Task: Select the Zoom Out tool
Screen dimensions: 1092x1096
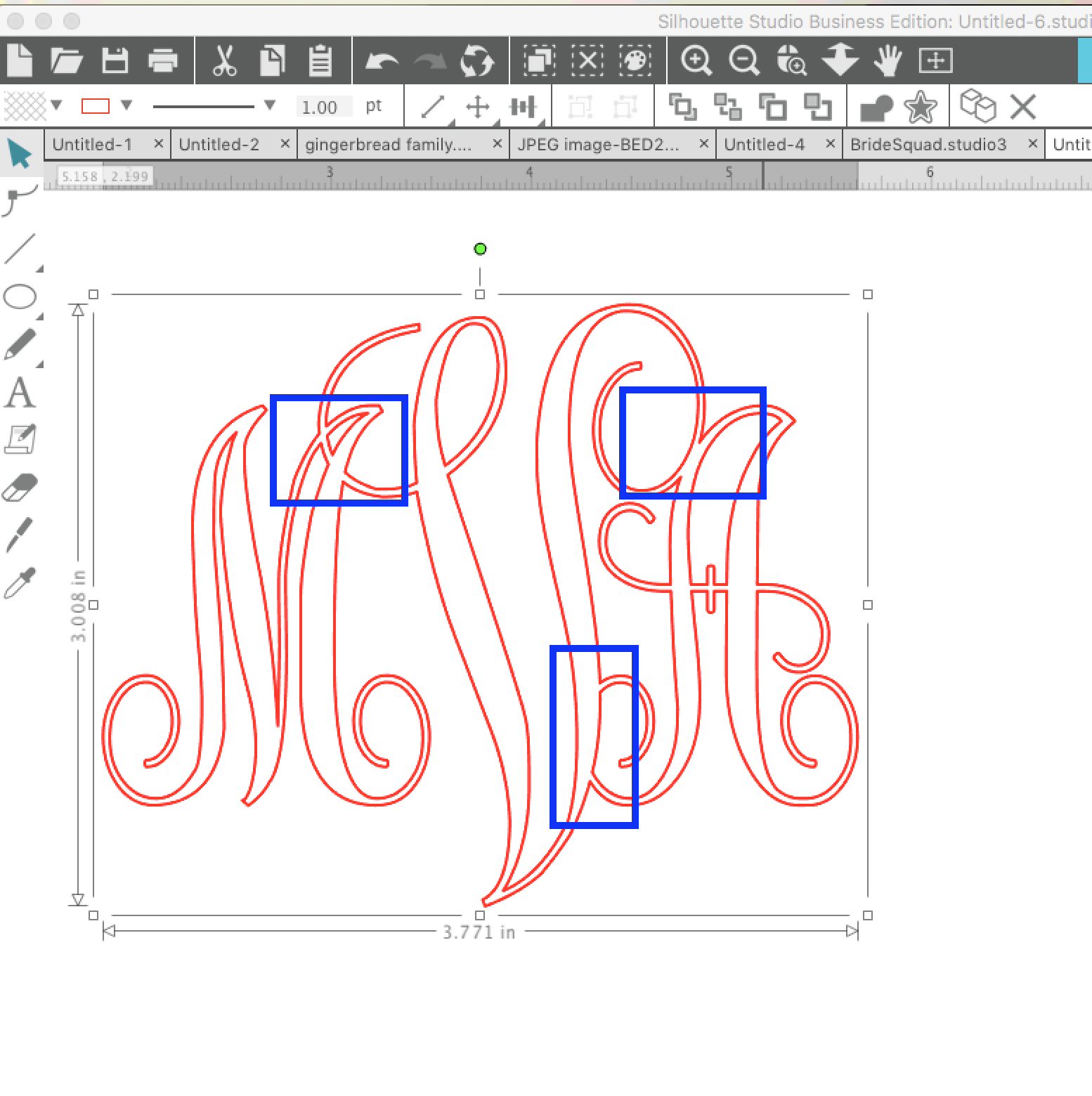Action: pyautogui.click(x=743, y=60)
